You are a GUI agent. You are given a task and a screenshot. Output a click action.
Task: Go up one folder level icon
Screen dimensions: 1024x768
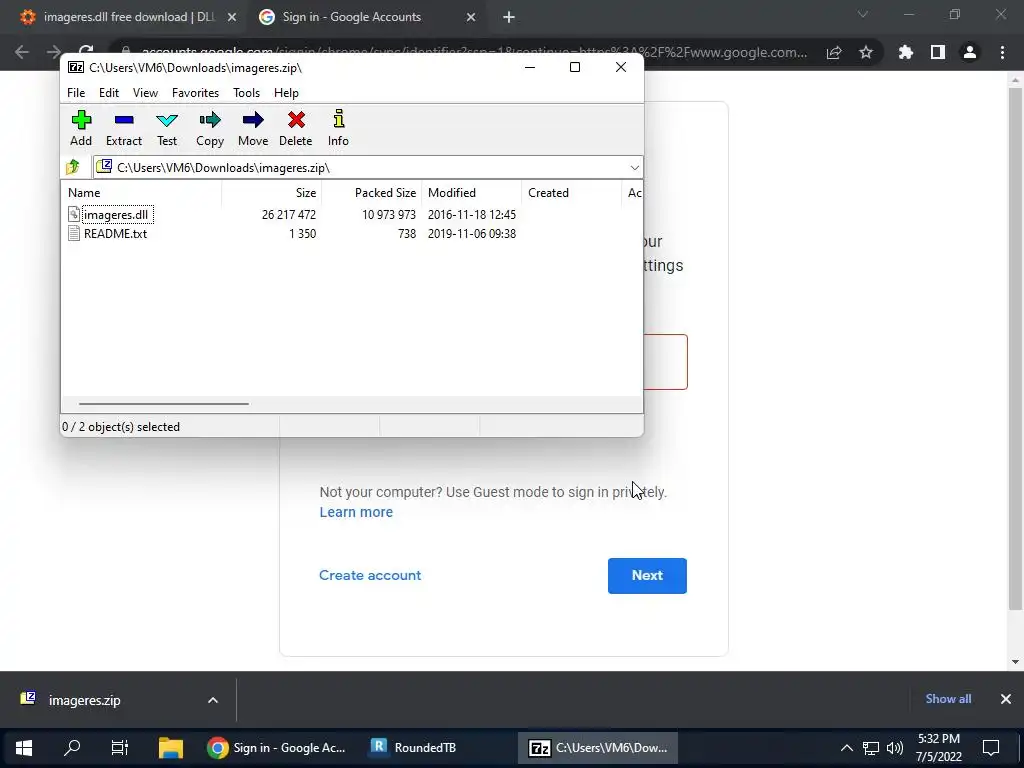(73, 167)
